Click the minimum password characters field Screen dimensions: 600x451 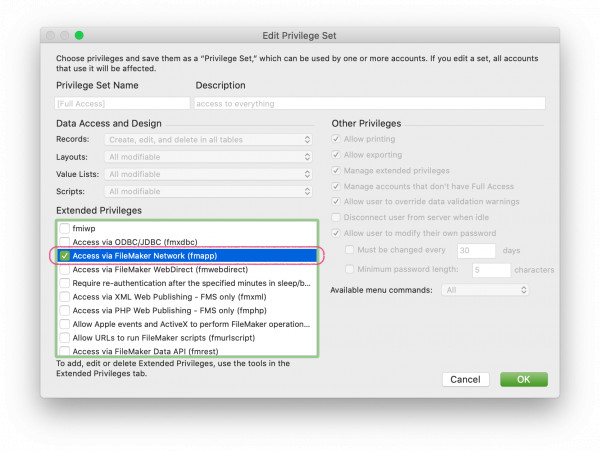491,270
